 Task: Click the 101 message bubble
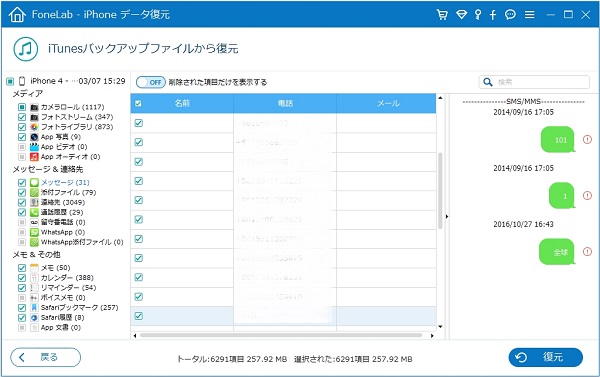pos(558,140)
